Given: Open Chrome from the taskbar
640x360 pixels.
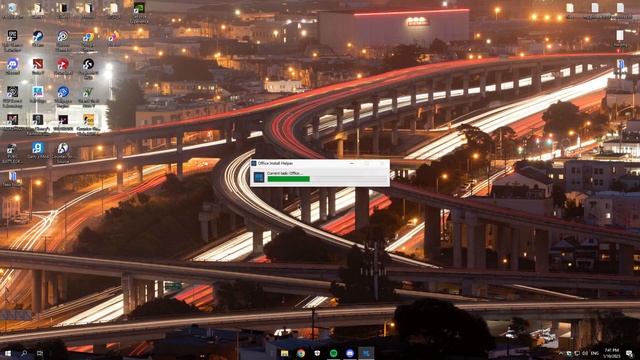Looking at the screenshot, I should pos(301,353).
